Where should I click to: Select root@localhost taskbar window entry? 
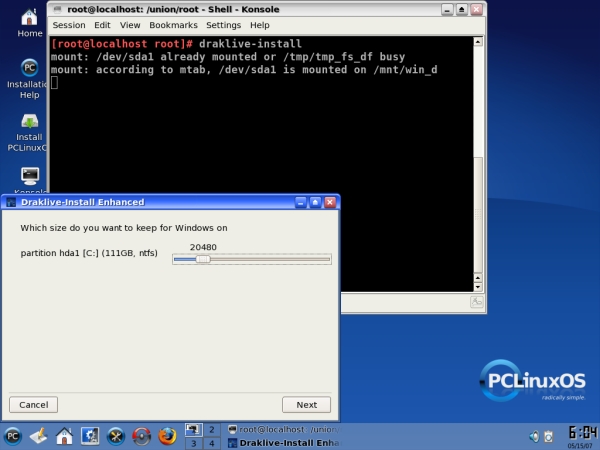[x=283, y=430]
